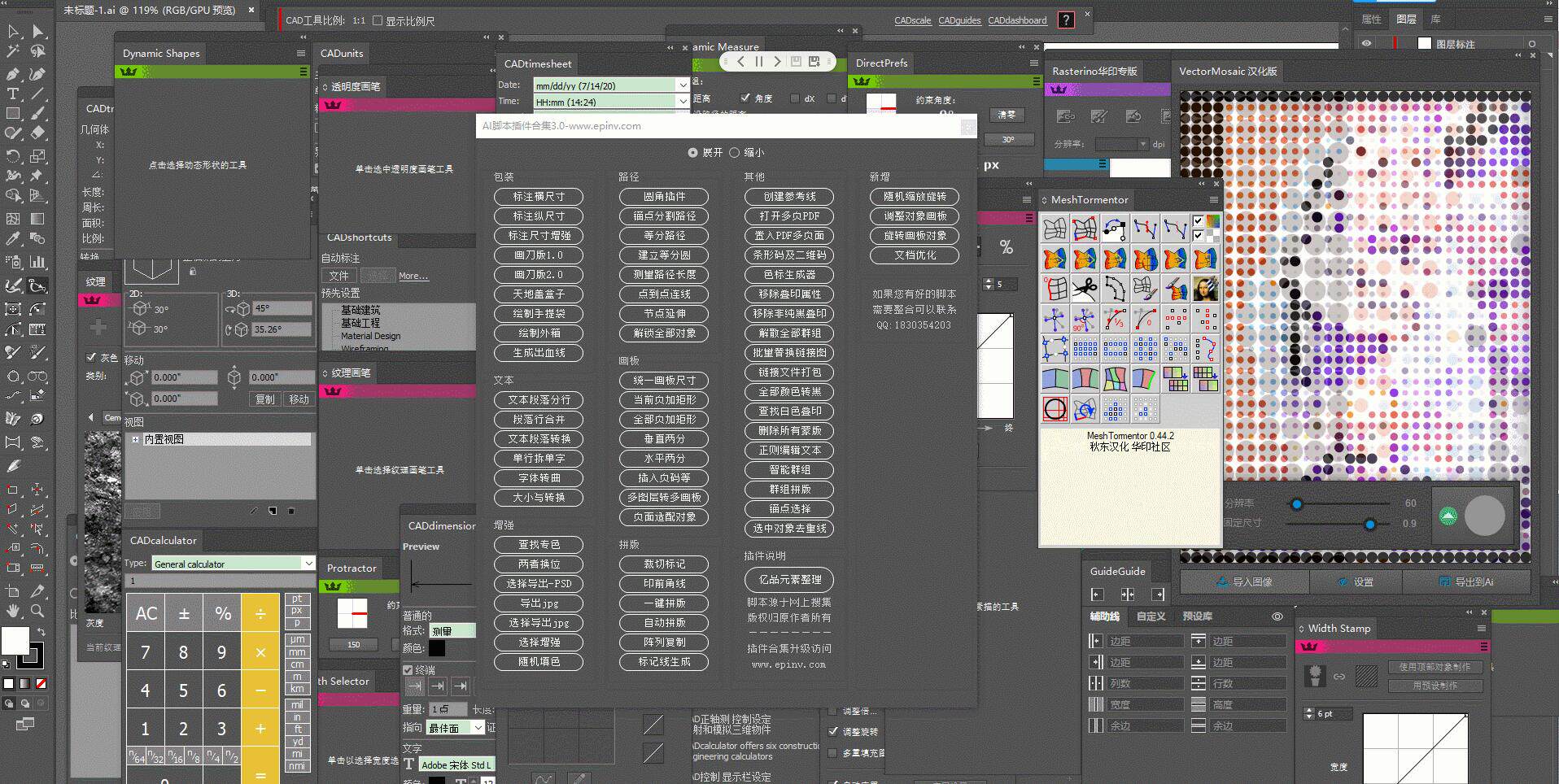Toggle visibility of 图层标注 layer
The width and height of the screenshot is (1559, 784).
1366,44
